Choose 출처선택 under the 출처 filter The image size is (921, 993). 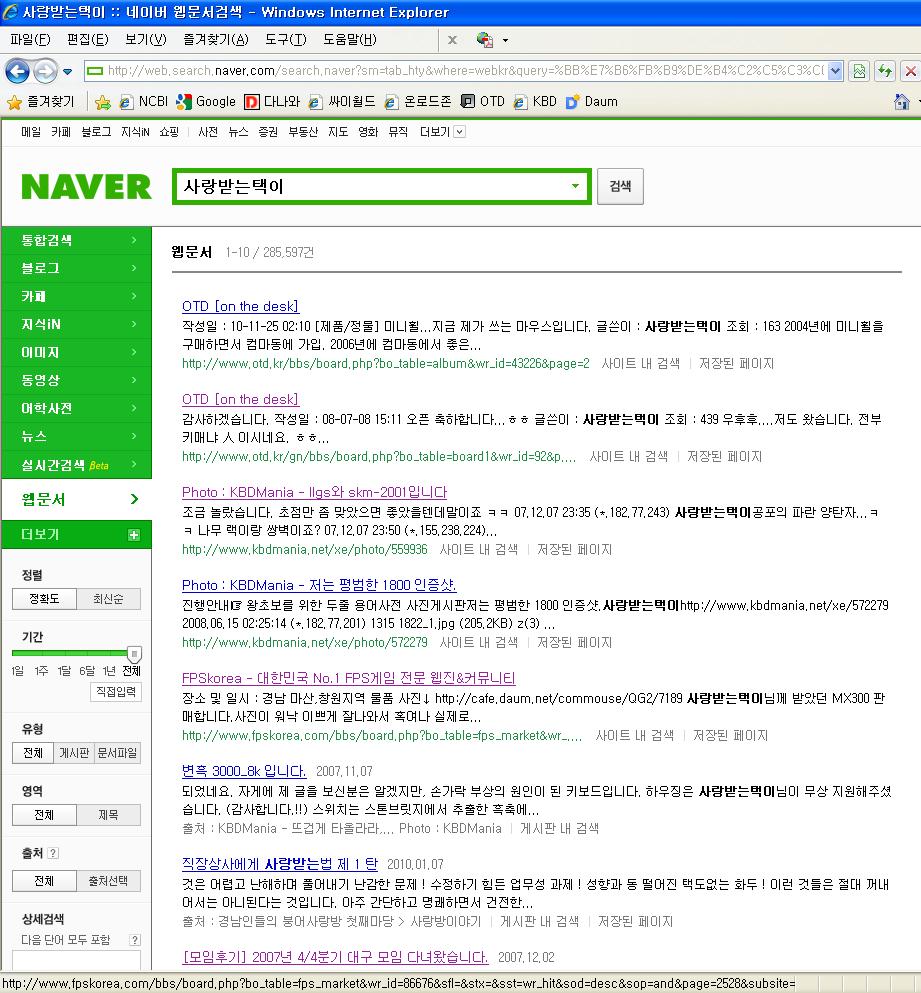[108, 881]
